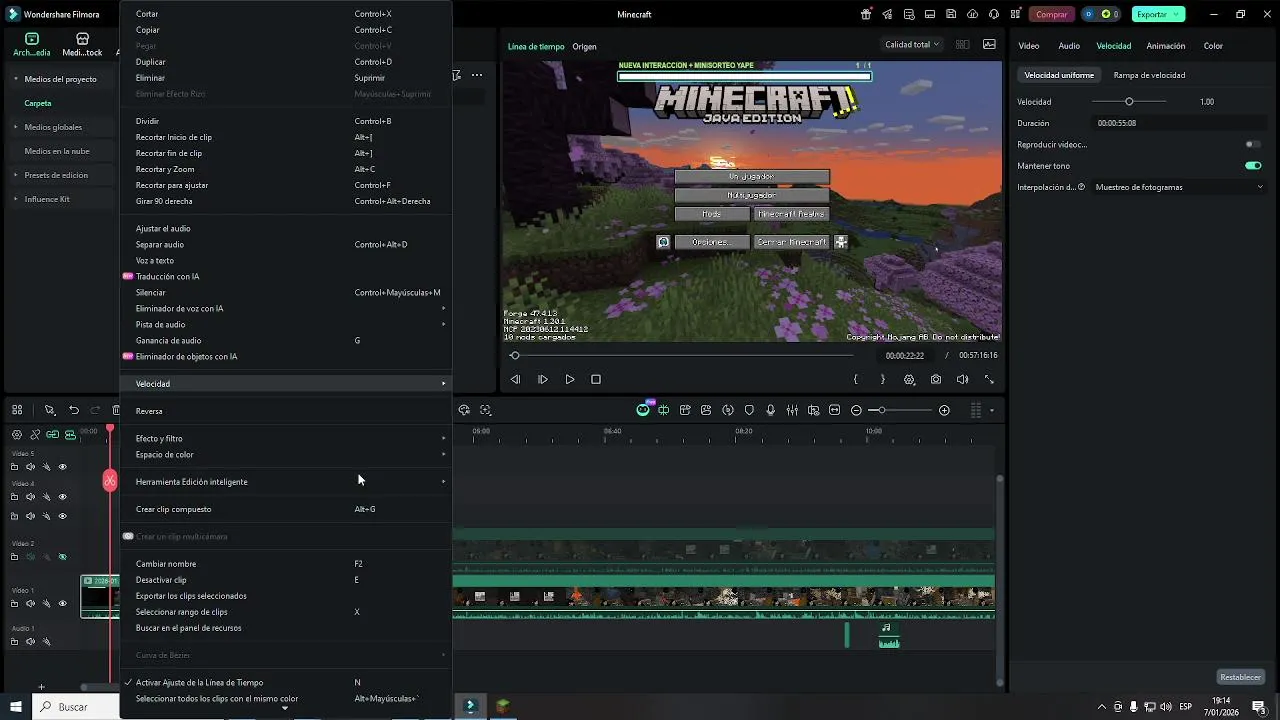The height and width of the screenshot is (720, 1280).
Task: Expand Espacio de color submenu
Action: tap(285, 454)
